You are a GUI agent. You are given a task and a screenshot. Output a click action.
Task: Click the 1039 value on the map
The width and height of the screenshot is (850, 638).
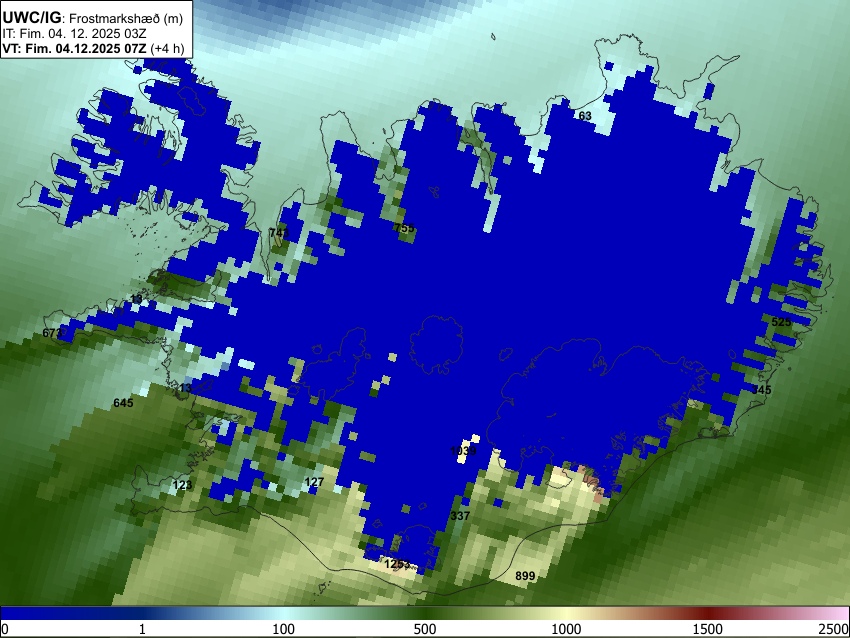coord(463,451)
